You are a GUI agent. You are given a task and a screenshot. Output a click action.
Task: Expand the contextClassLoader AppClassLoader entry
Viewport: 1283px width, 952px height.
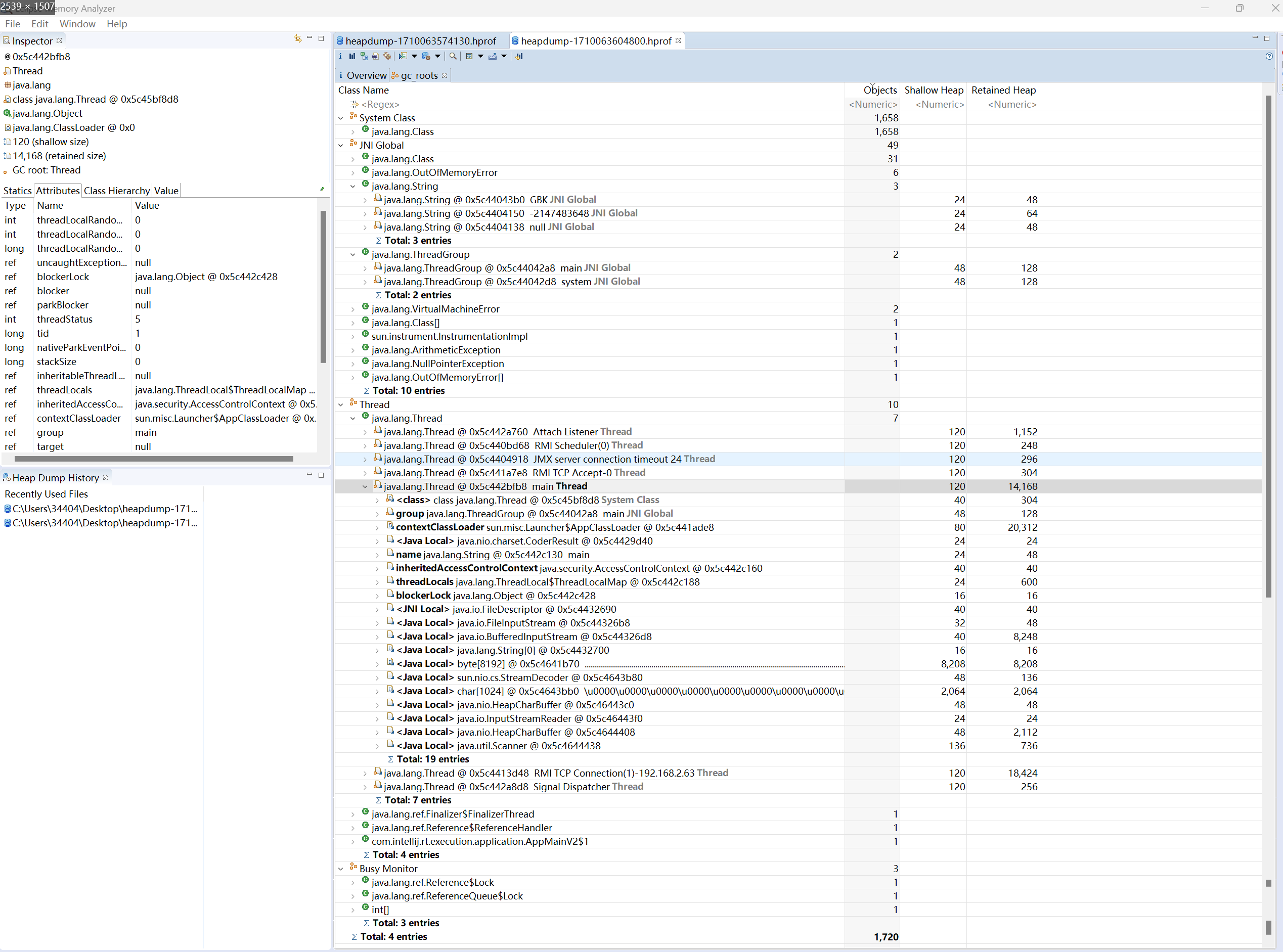tap(377, 528)
